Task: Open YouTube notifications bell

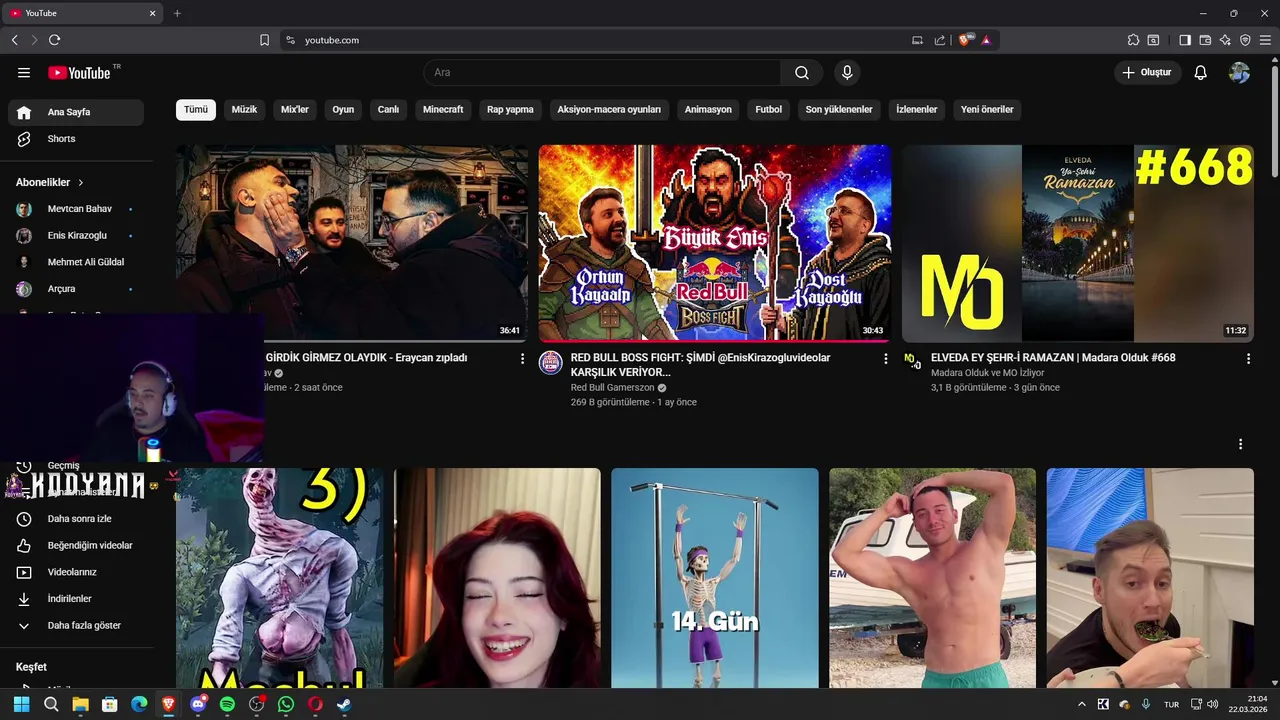Action: pyautogui.click(x=1201, y=73)
